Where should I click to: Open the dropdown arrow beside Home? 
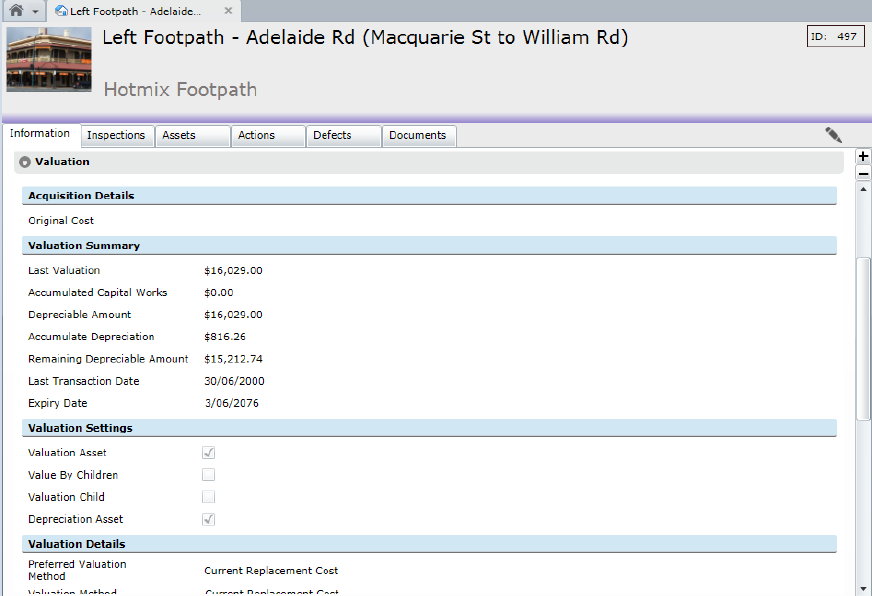click(x=35, y=11)
